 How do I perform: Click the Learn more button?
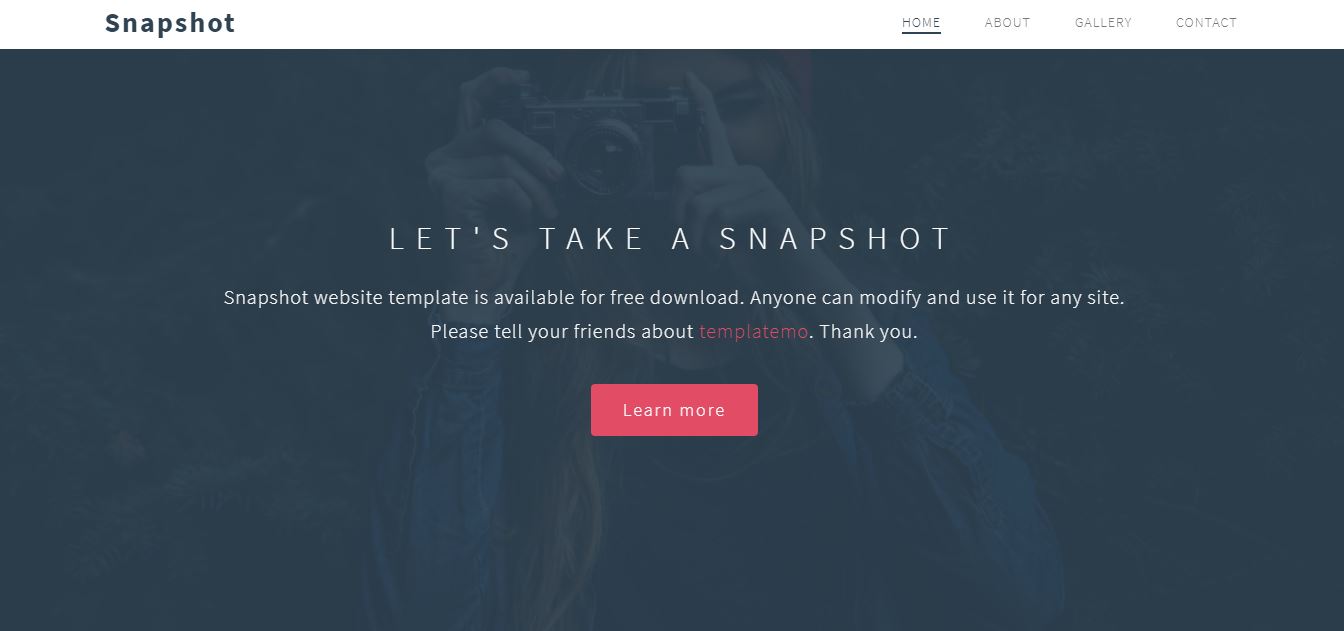click(674, 410)
